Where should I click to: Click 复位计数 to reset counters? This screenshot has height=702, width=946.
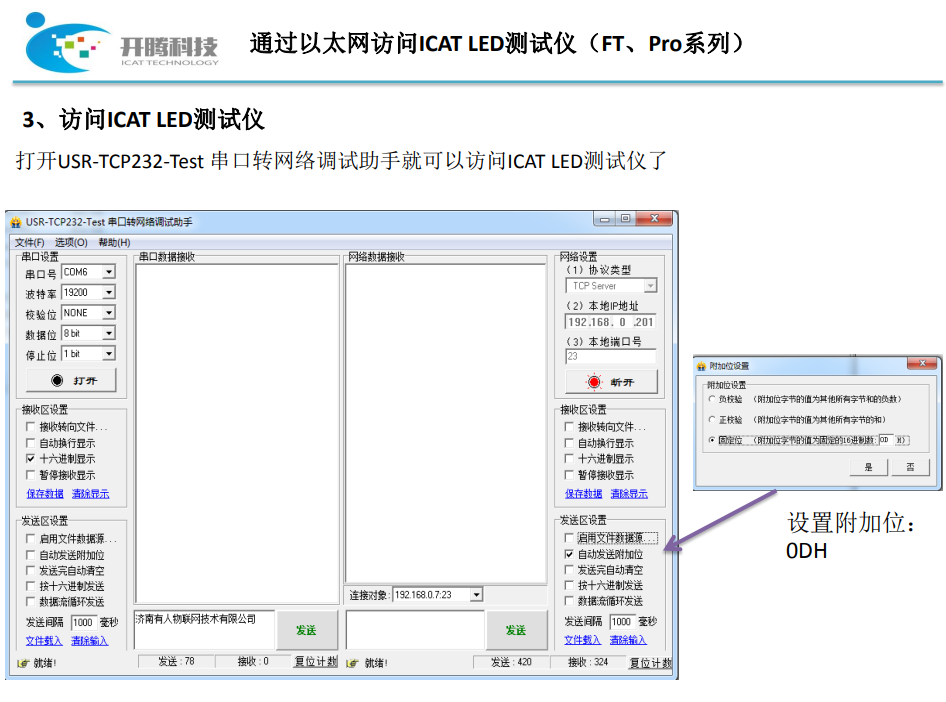[315, 661]
